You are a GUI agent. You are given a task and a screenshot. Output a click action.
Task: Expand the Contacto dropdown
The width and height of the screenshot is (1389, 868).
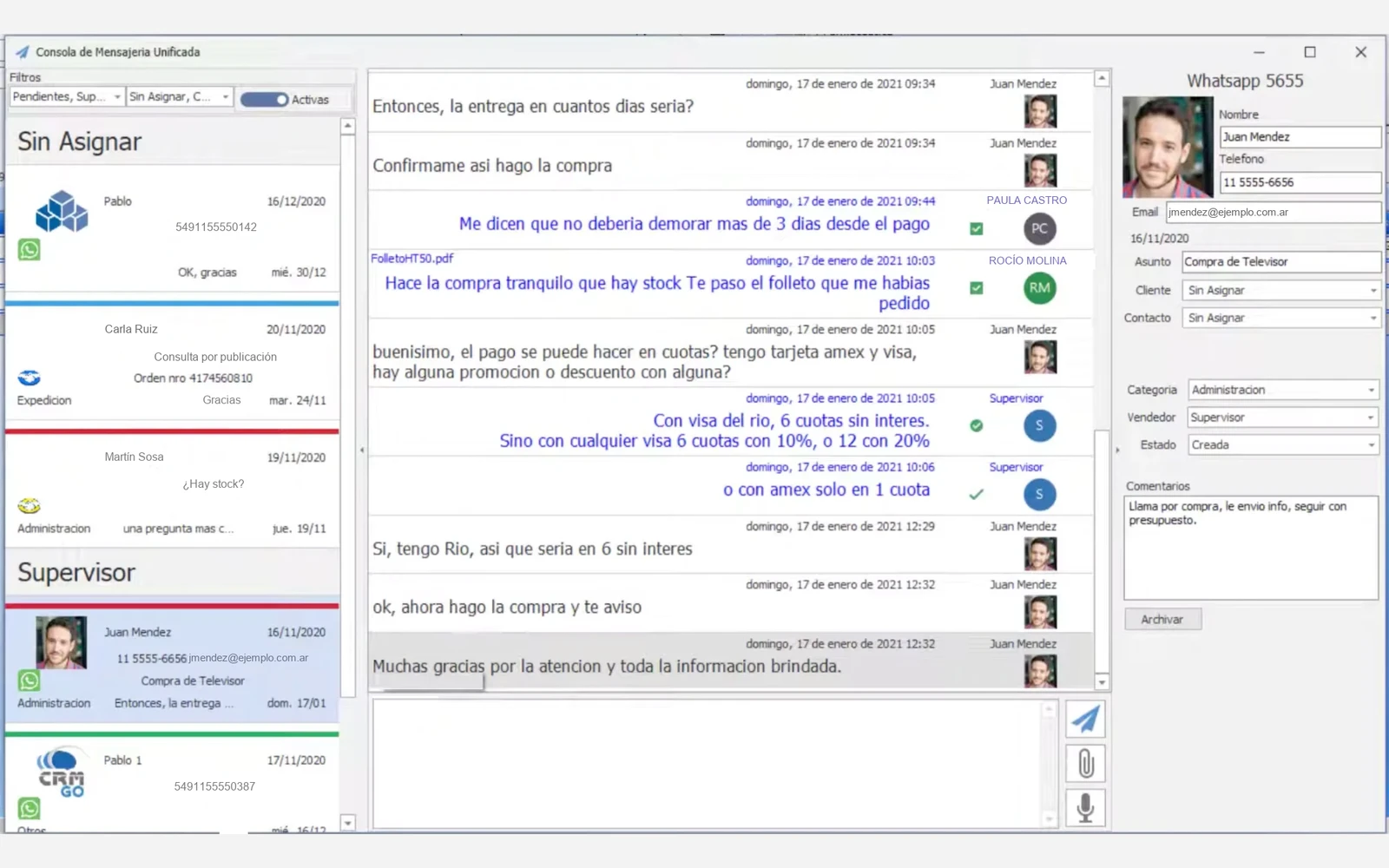[x=1281, y=319]
